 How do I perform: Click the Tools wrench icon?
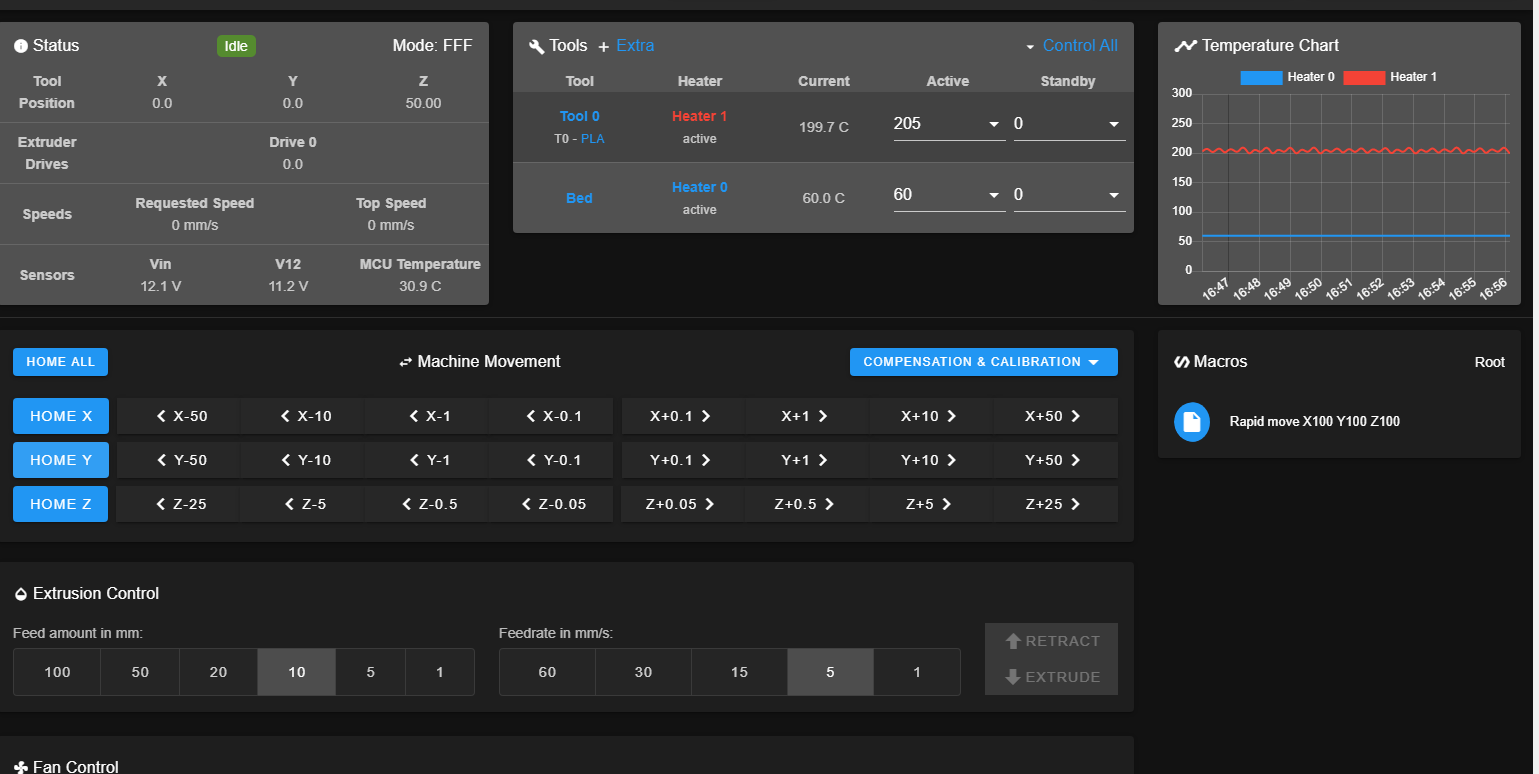pyautogui.click(x=536, y=46)
